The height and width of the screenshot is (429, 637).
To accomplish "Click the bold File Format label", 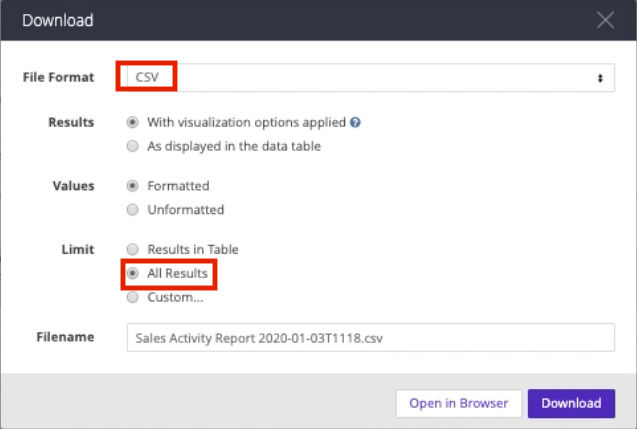I will pyautogui.click(x=58, y=77).
